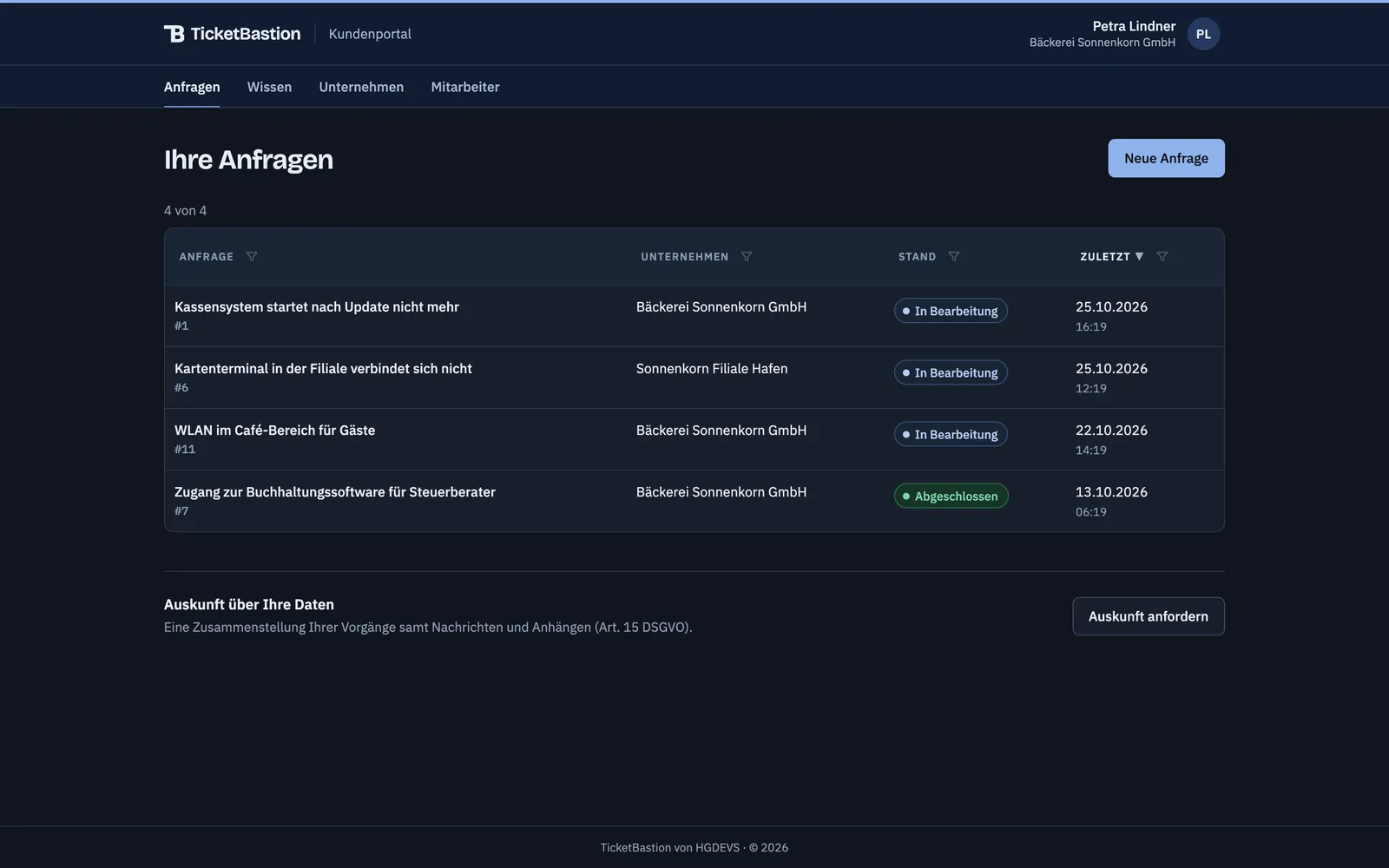Image resolution: width=1389 pixels, height=868 pixels.
Task: Click ticket number #7
Action: click(x=181, y=510)
